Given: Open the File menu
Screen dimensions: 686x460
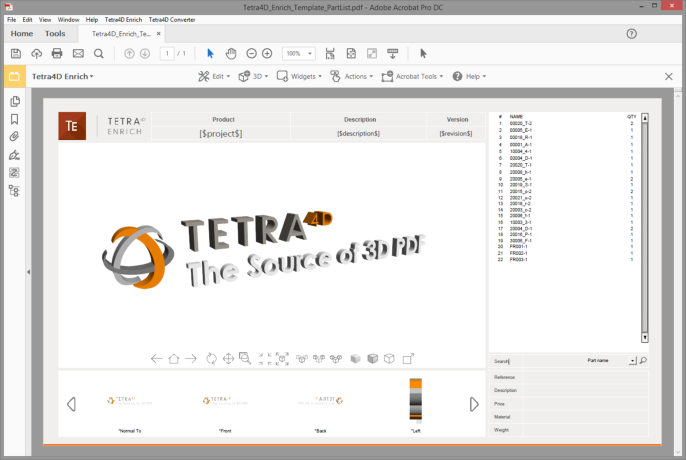Looking at the screenshot, I should (x=12, y=20).
